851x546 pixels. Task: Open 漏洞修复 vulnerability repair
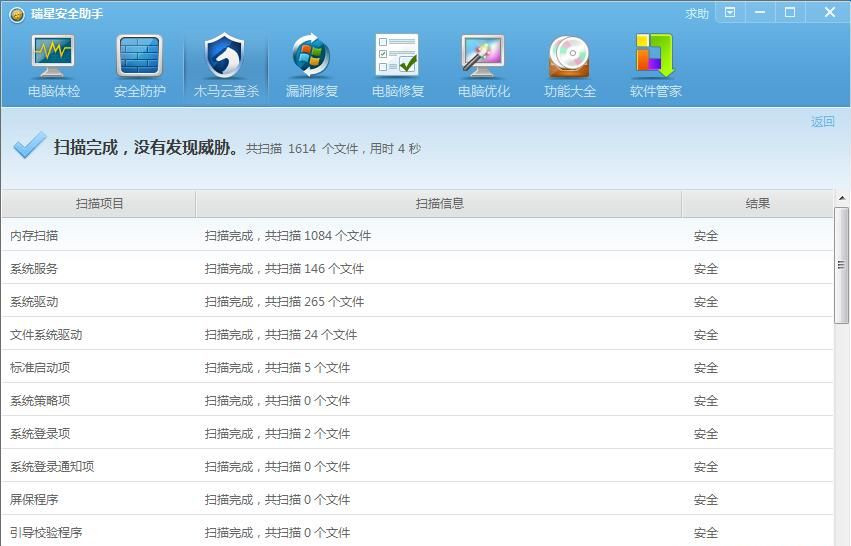pos(312,67)
